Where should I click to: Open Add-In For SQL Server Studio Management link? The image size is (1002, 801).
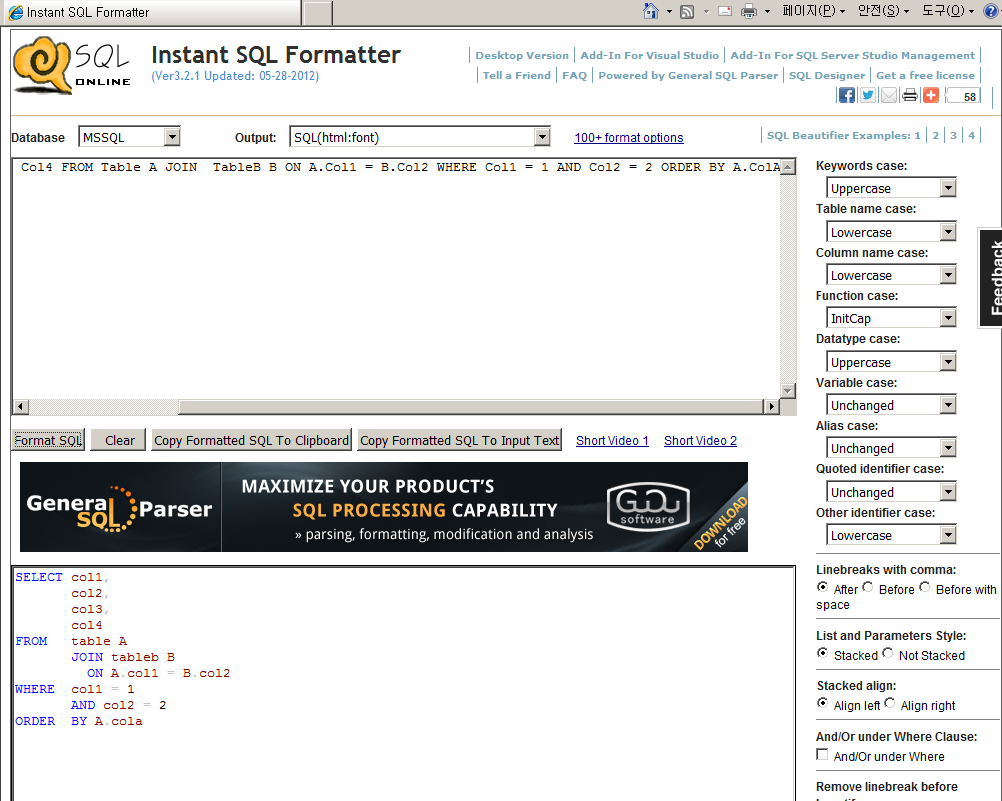point(852,56)
